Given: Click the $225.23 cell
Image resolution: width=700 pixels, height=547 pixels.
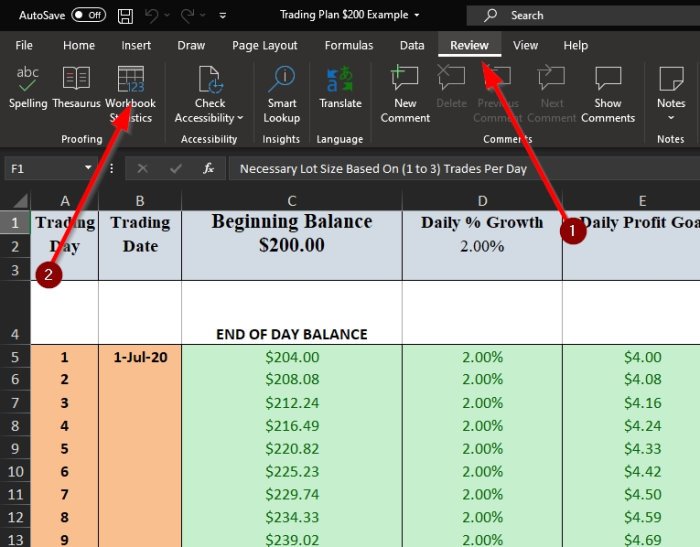Looking at the screenshot, I should (292, 471).
